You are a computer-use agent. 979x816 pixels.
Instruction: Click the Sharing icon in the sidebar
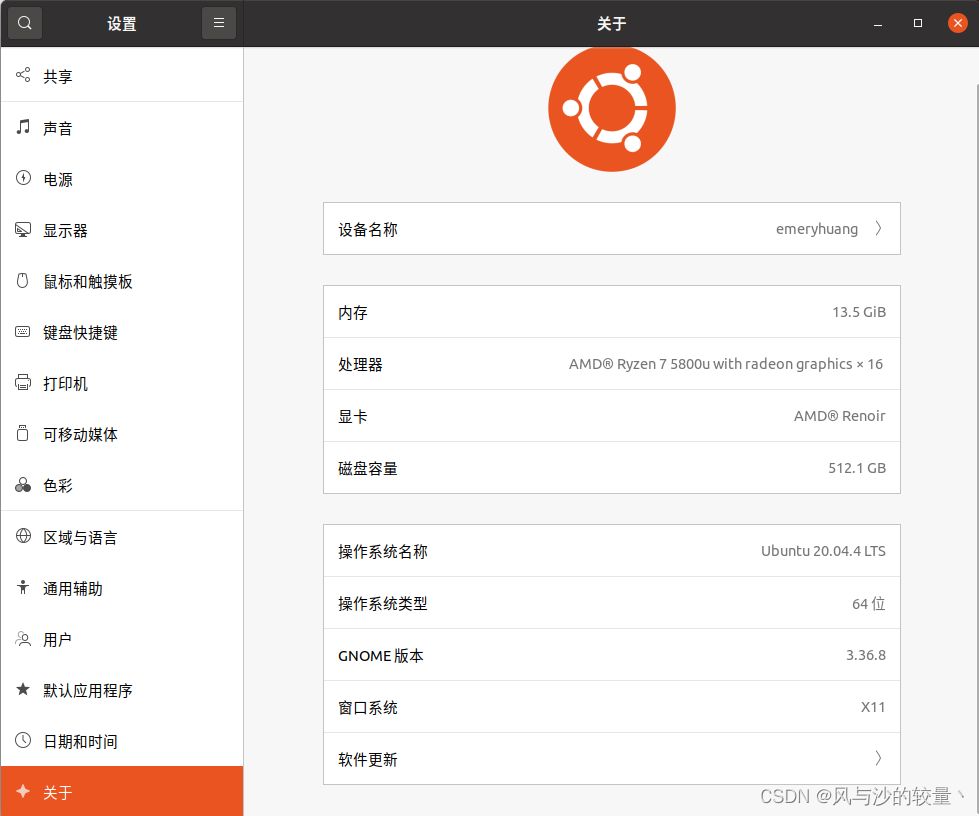pos(23,75)
